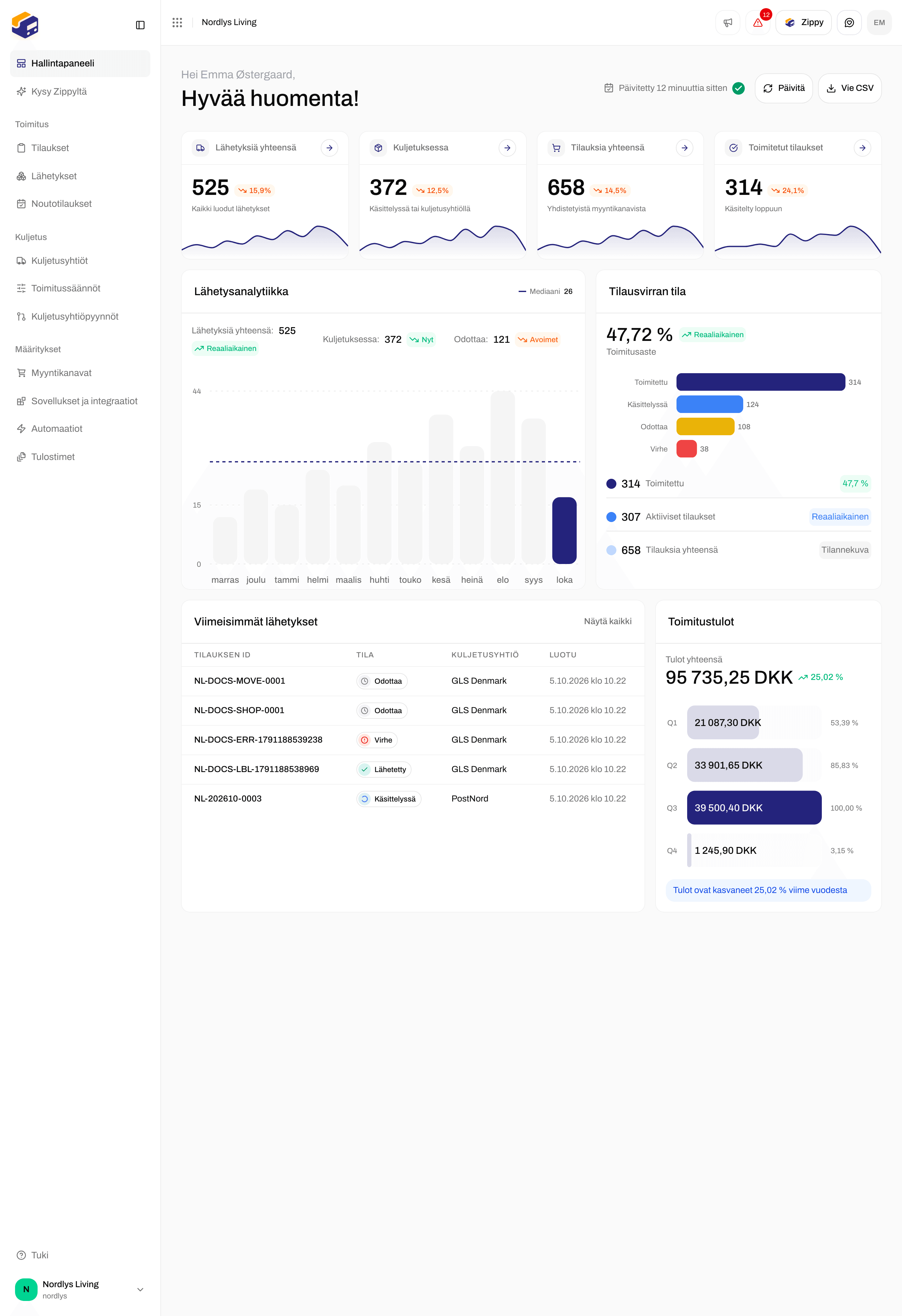Click Näytä kaikki shipments link

click(607, 621)
